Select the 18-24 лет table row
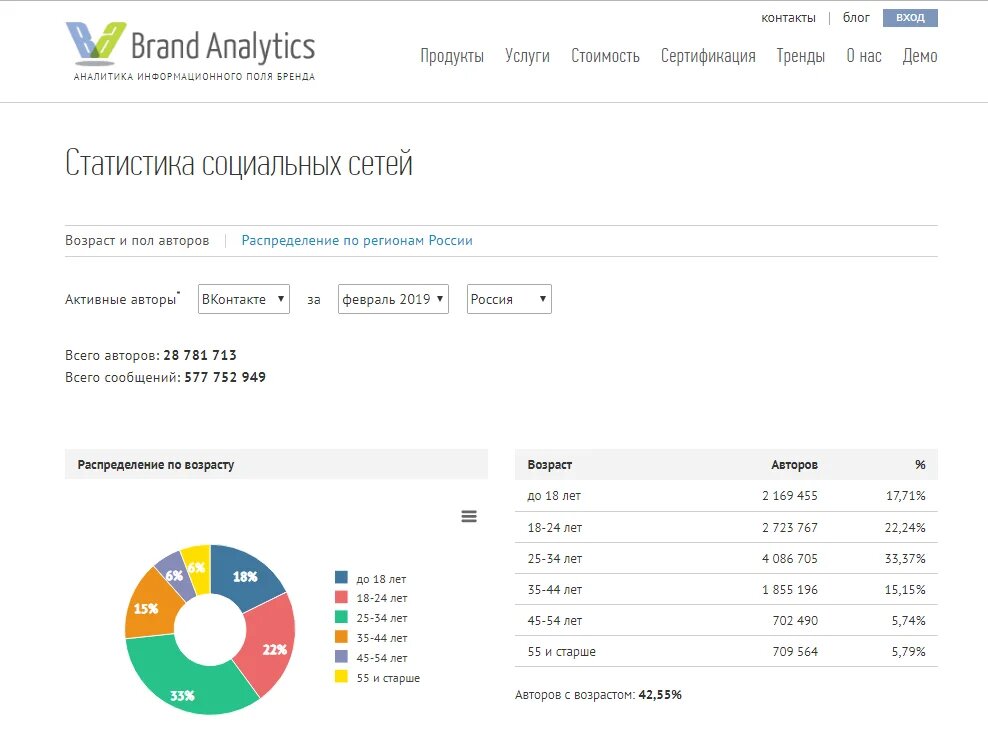Viewport: 988px width, 734px height. click(725, 527)
